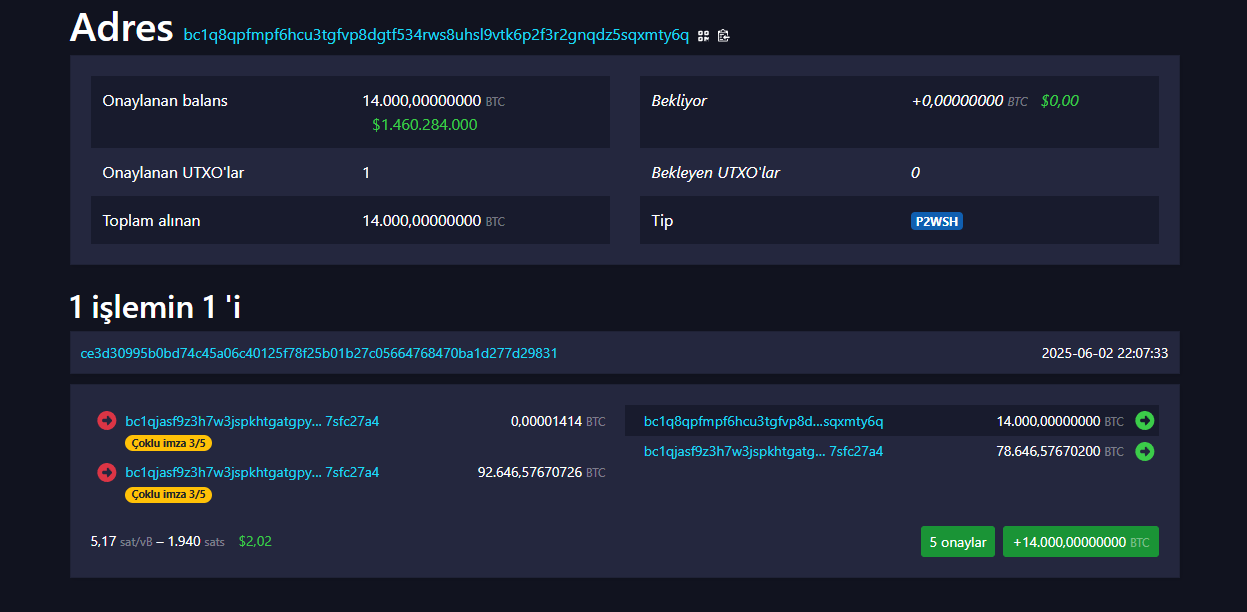Click the transaction timestamp 2025-06-02 22:07:33
Viewport: 1247px width, 612px height.
pos(1104,353)
